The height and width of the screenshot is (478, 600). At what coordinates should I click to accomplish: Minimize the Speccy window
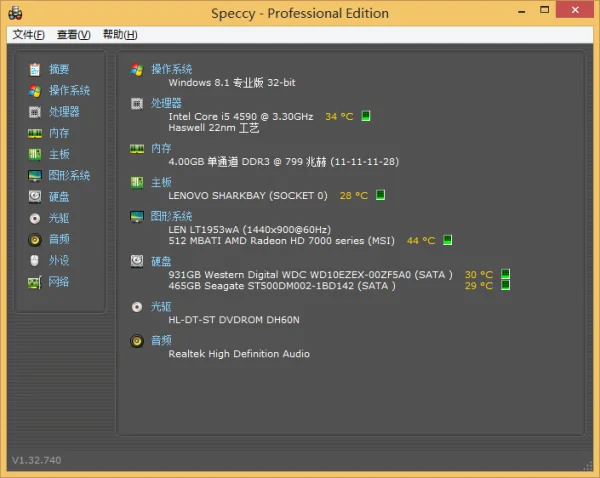[x=521, y=10]
